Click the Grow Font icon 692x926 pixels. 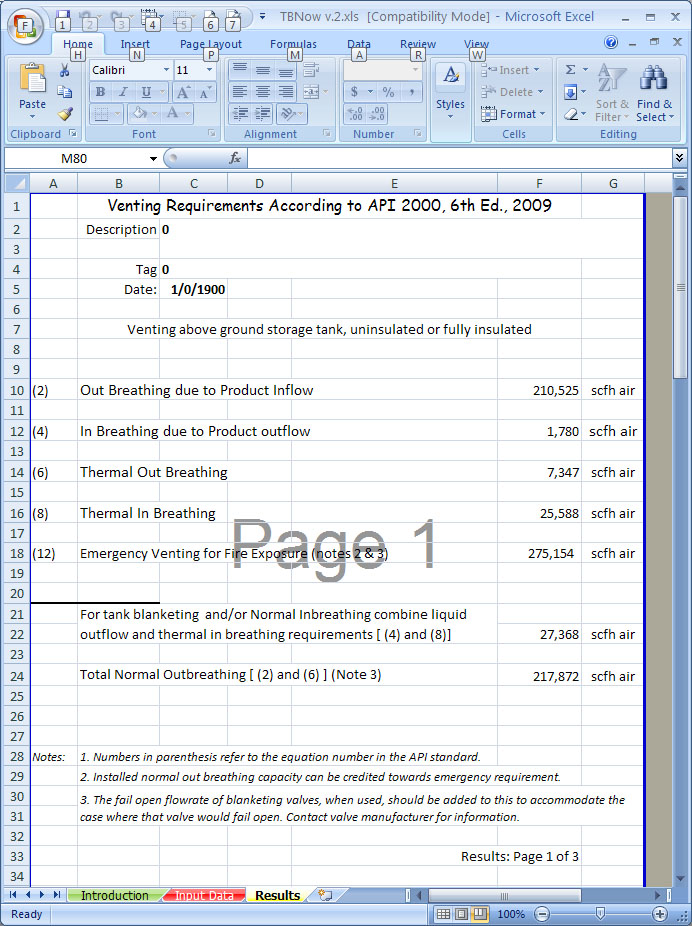184,92
